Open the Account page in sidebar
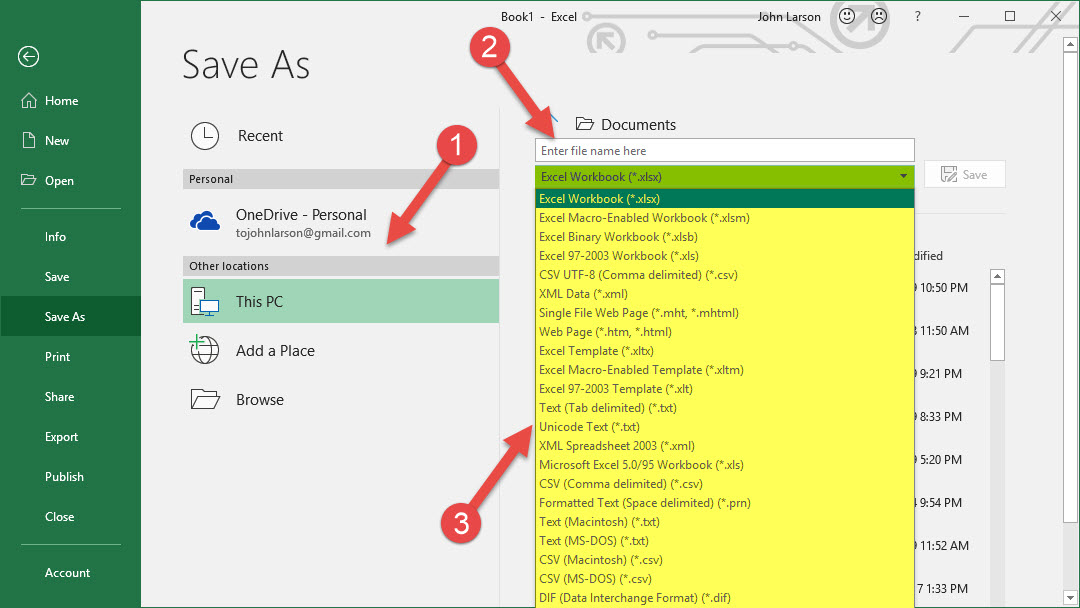The height and width of the screenshot is (608, 1080). tap(67, 573)
